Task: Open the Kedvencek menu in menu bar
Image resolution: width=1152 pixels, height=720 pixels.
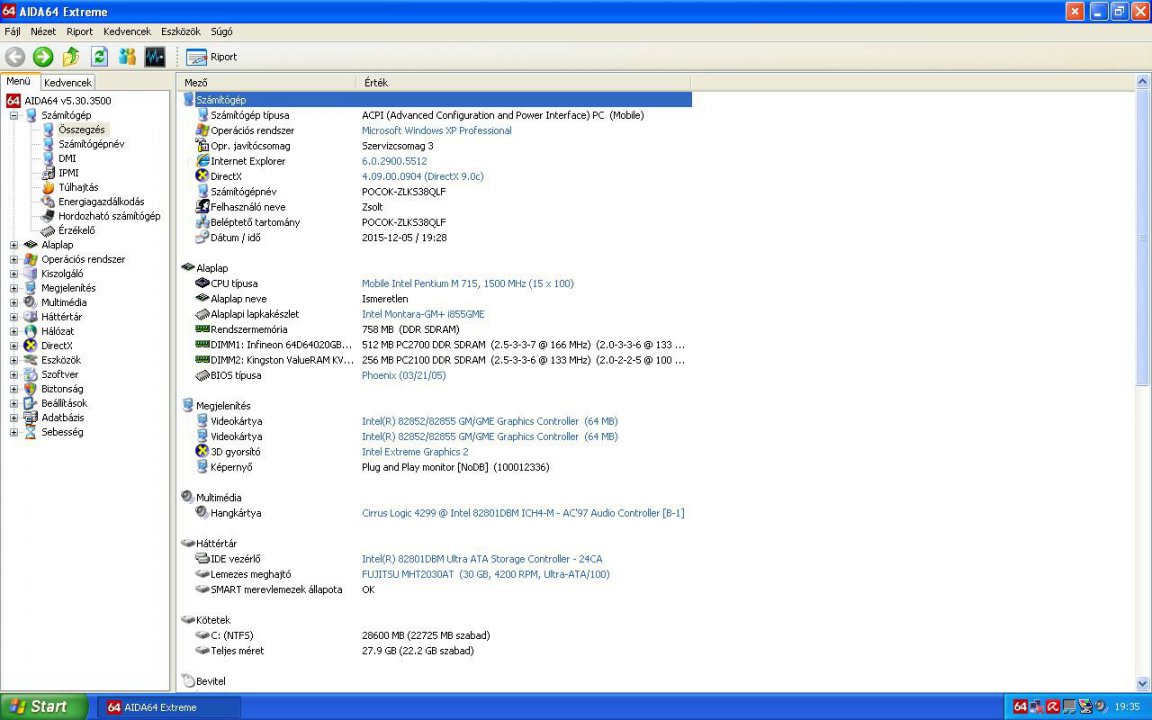Action: pyautogui.click(x=127, y=32)
